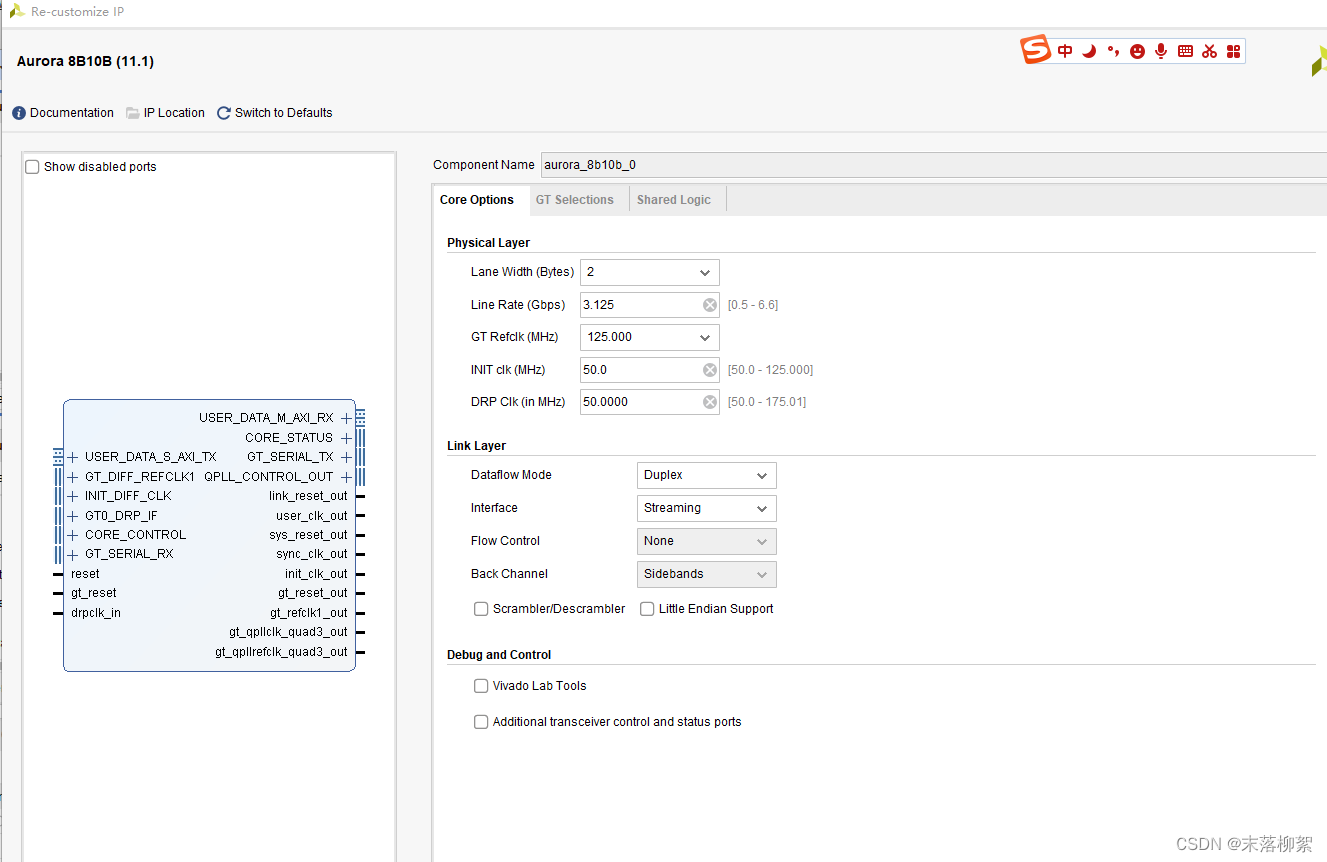
Task: Click the Switch to Defaults refresh icon
Action: point(224,113)
